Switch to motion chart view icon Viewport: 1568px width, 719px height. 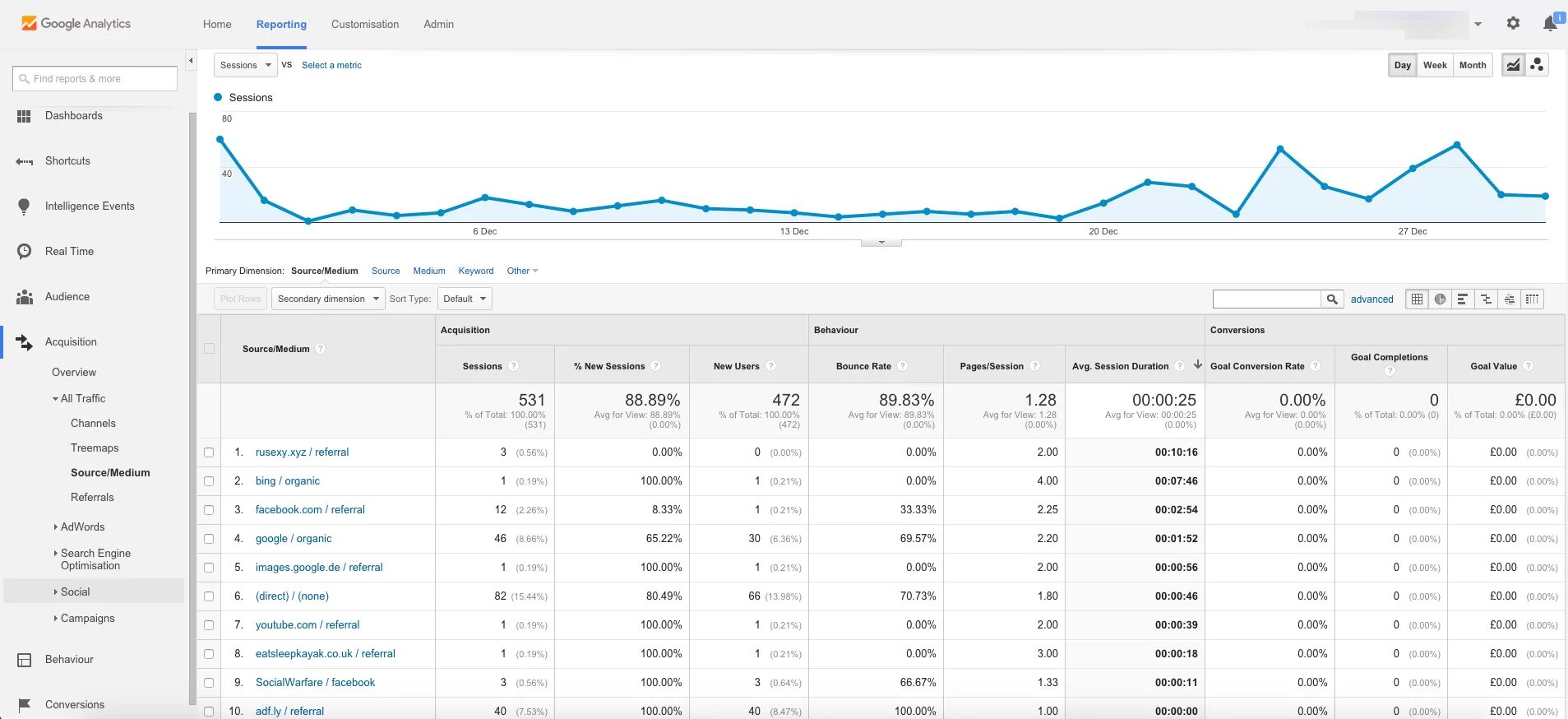coord(1537,65)
